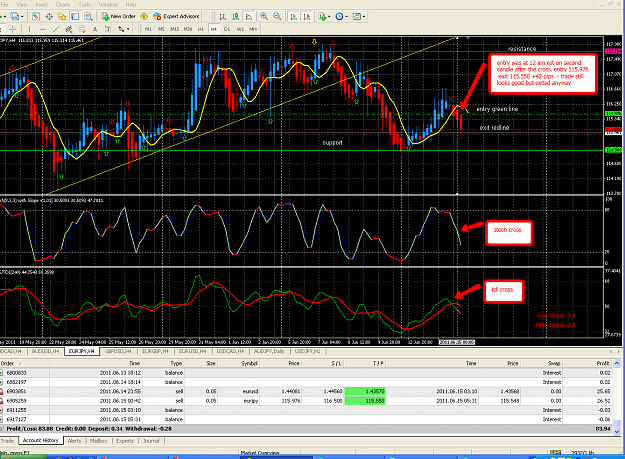Toggle Chart Shift icon
The height and width of the screenshot is (459, 625).
pos(307,16)
